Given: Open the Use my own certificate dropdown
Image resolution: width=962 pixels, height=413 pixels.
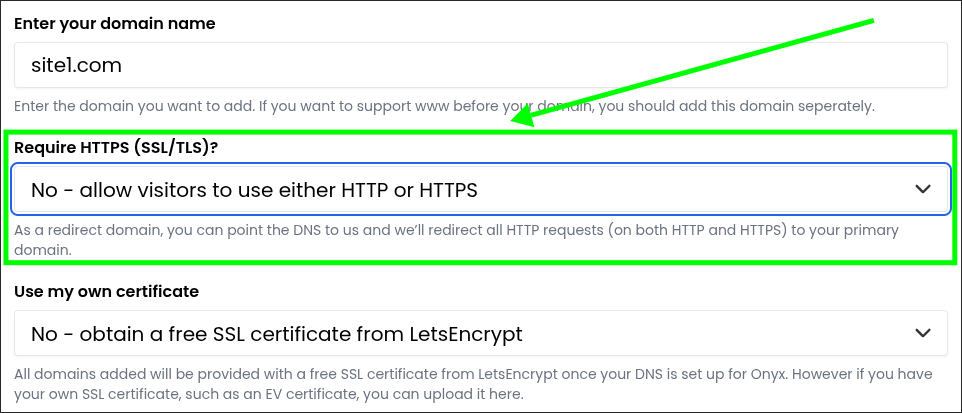Looking at the screenshot, I should [x=481, y=333].
